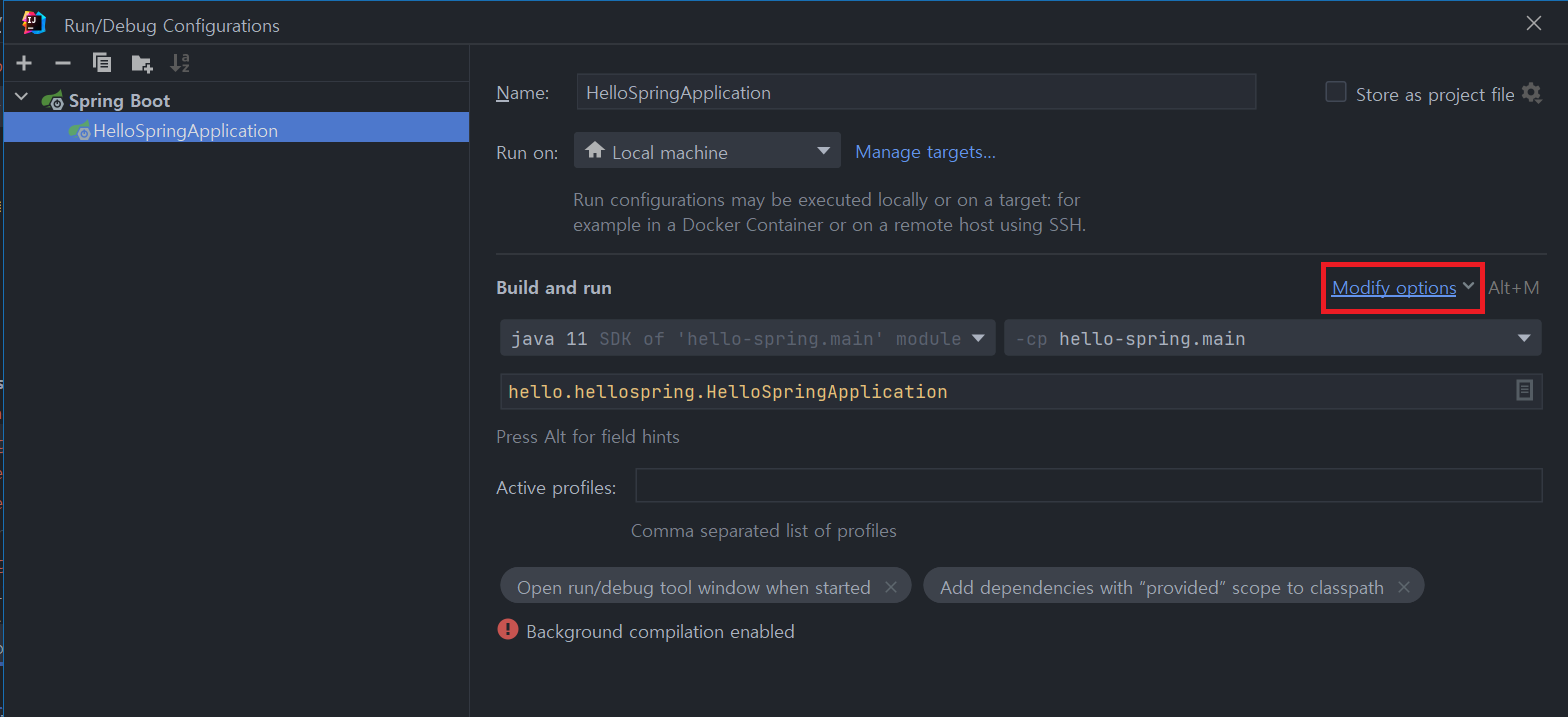Viewport: 1568px width, 717px height.
Task: Close the Run/Debug Configurations dialog
Action: tap(1533, 23)
